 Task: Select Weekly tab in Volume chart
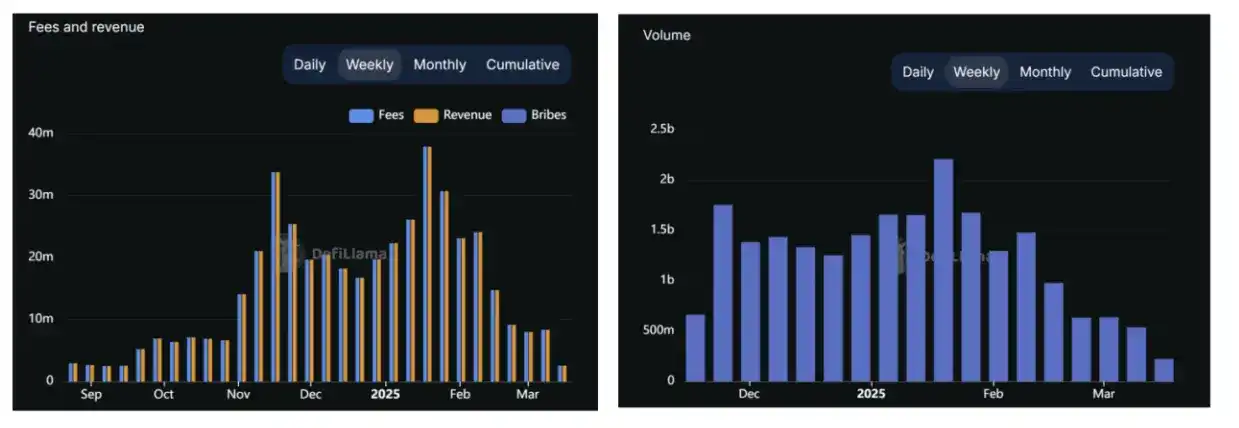tap(976, 72)
